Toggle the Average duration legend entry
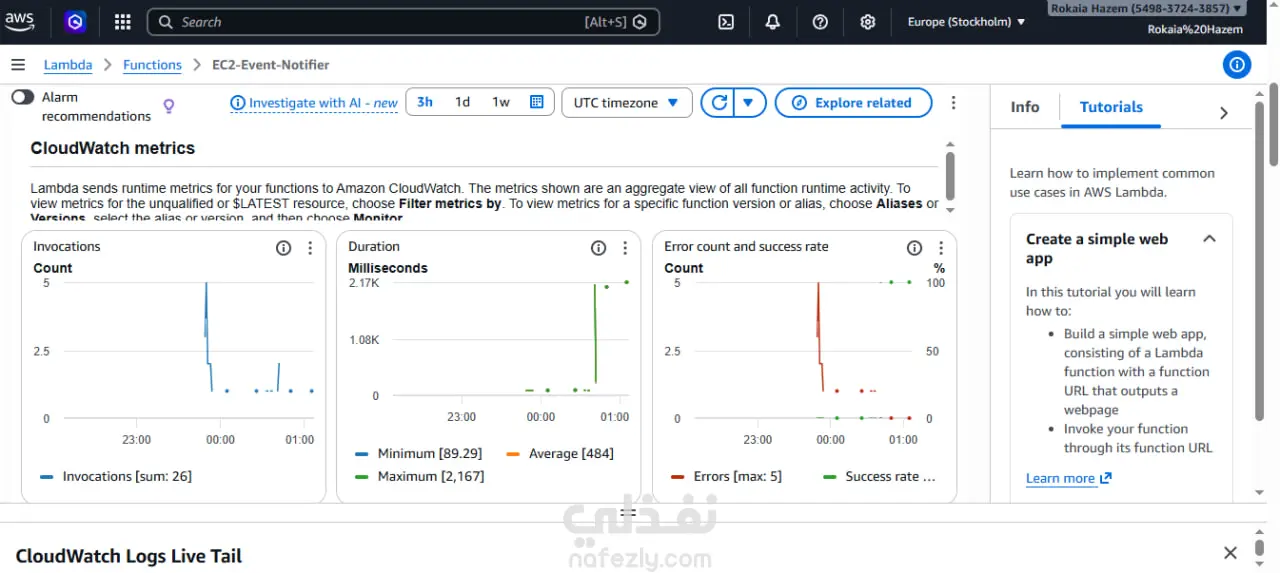 pos(560,453)
